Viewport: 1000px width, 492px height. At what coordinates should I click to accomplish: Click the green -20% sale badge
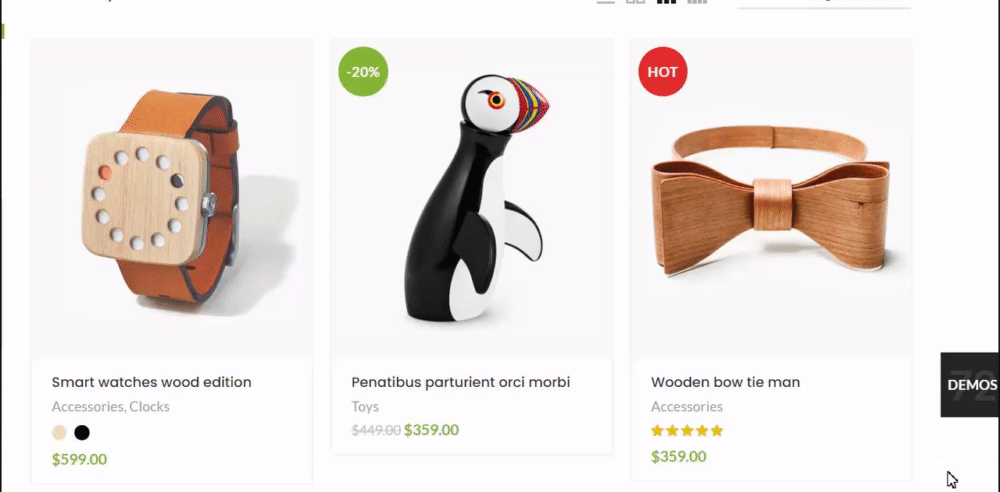363,71
